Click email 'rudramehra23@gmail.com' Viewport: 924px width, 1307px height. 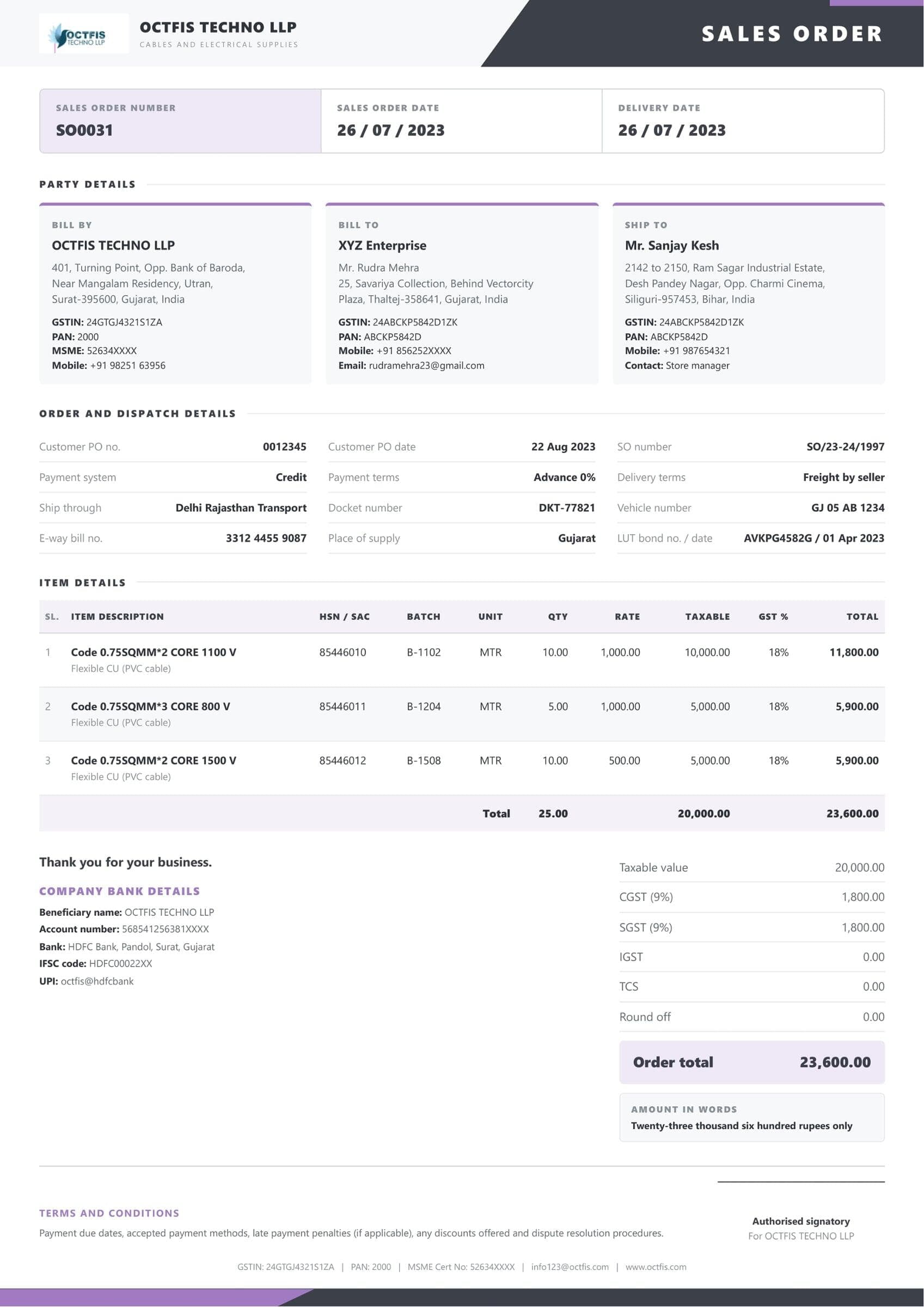[x=426, y=365]
